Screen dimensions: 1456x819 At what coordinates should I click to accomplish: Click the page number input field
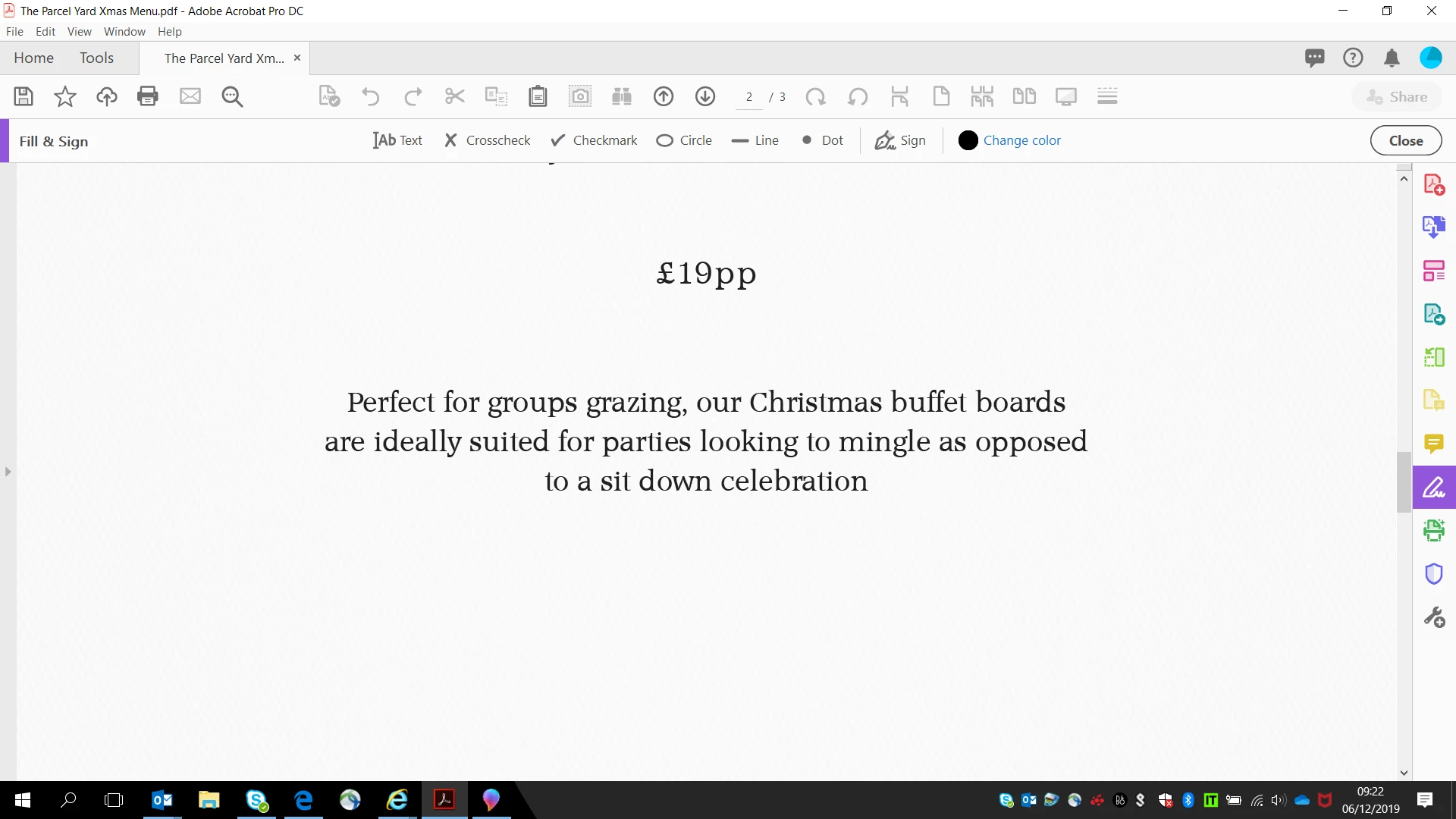[x=749, y=97]
